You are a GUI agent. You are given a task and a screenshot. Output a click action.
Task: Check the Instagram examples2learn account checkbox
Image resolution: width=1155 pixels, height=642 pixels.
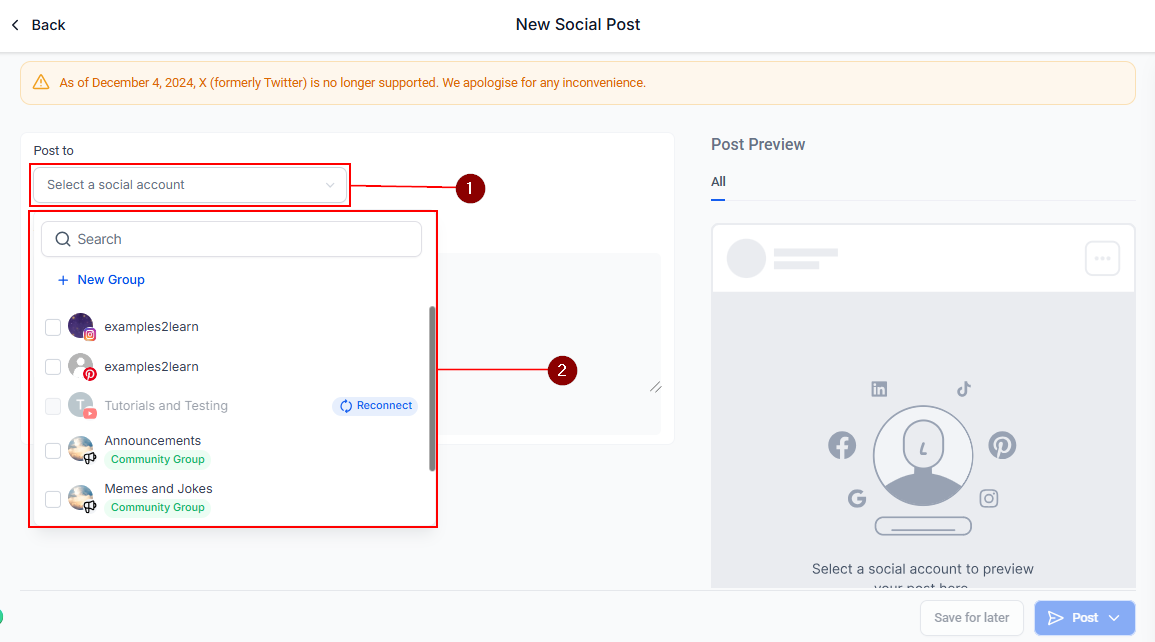pos(53,327)
